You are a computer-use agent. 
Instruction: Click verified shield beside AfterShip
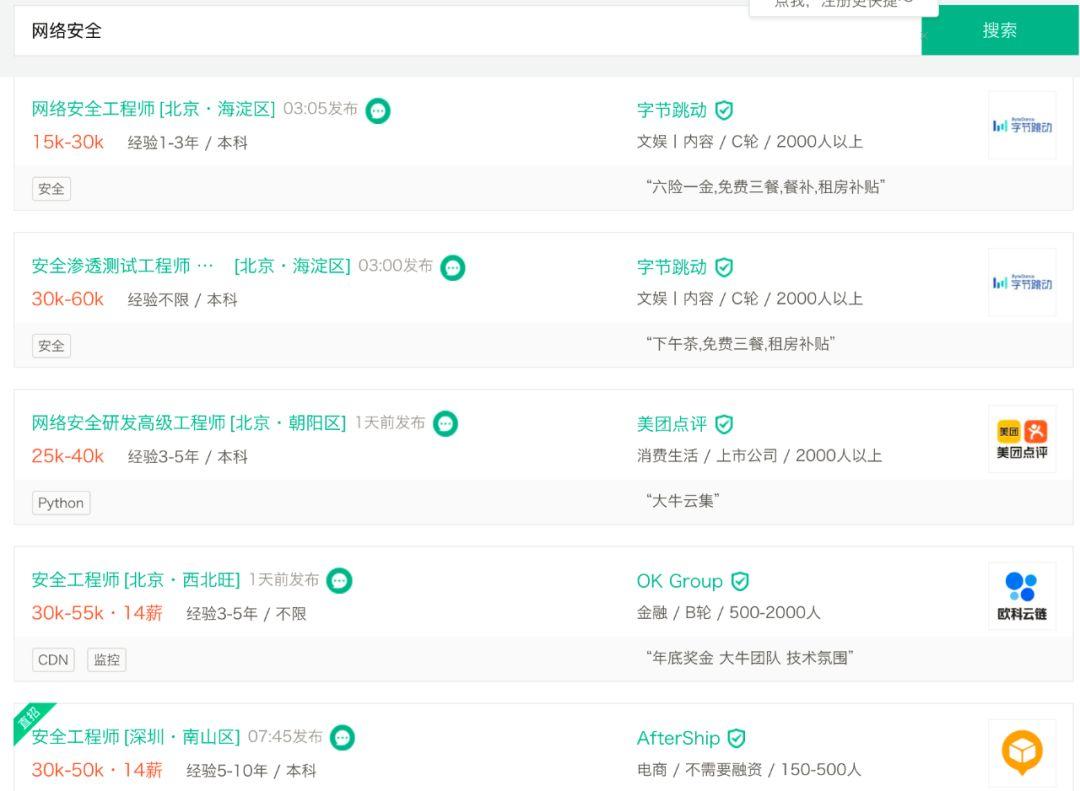pyautogui.click(x=736, y=739)
